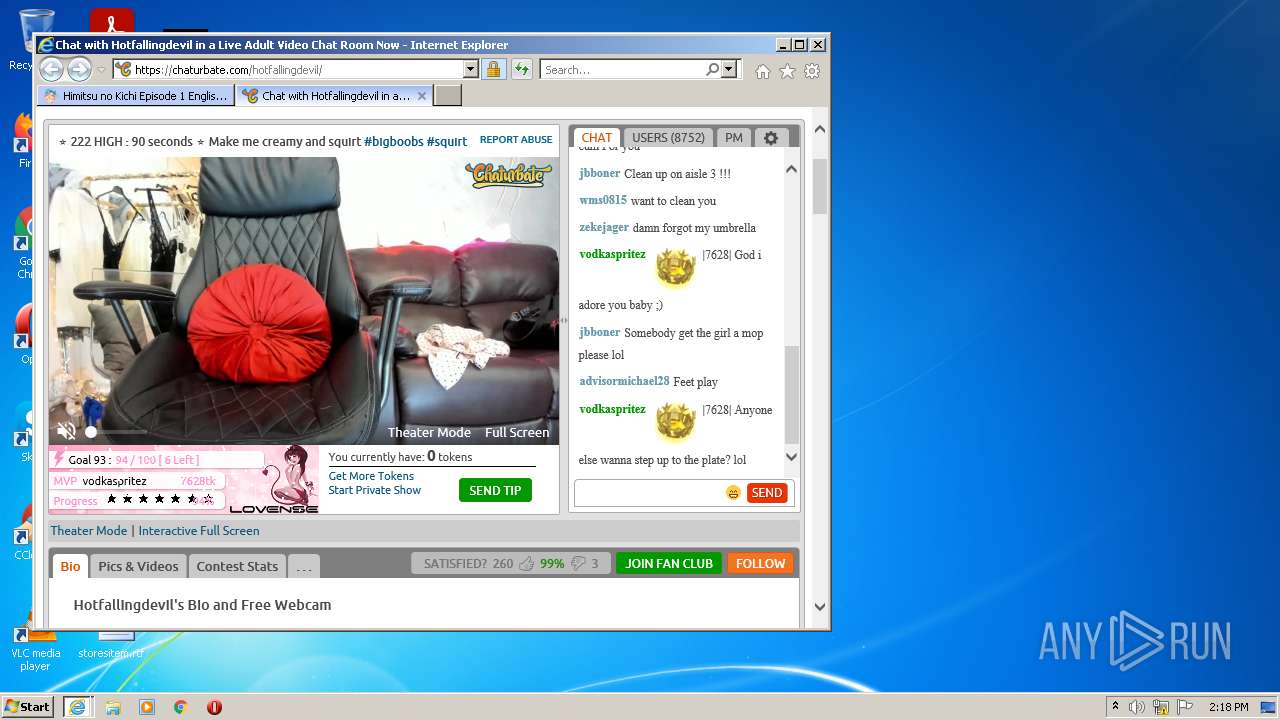Open the Favorites star icon
The height and width of the screenshot is (720, 1280).
tap(787, 71)
